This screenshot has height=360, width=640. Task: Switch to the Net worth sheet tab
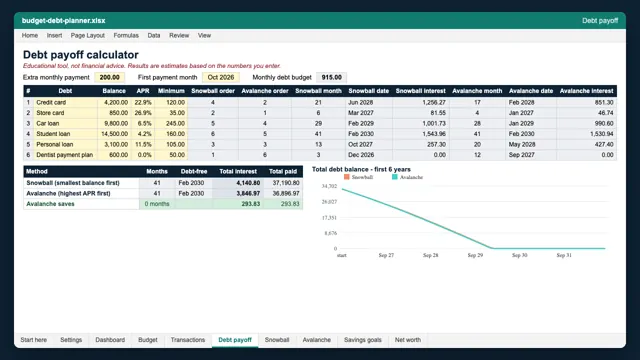coord(408,340)
